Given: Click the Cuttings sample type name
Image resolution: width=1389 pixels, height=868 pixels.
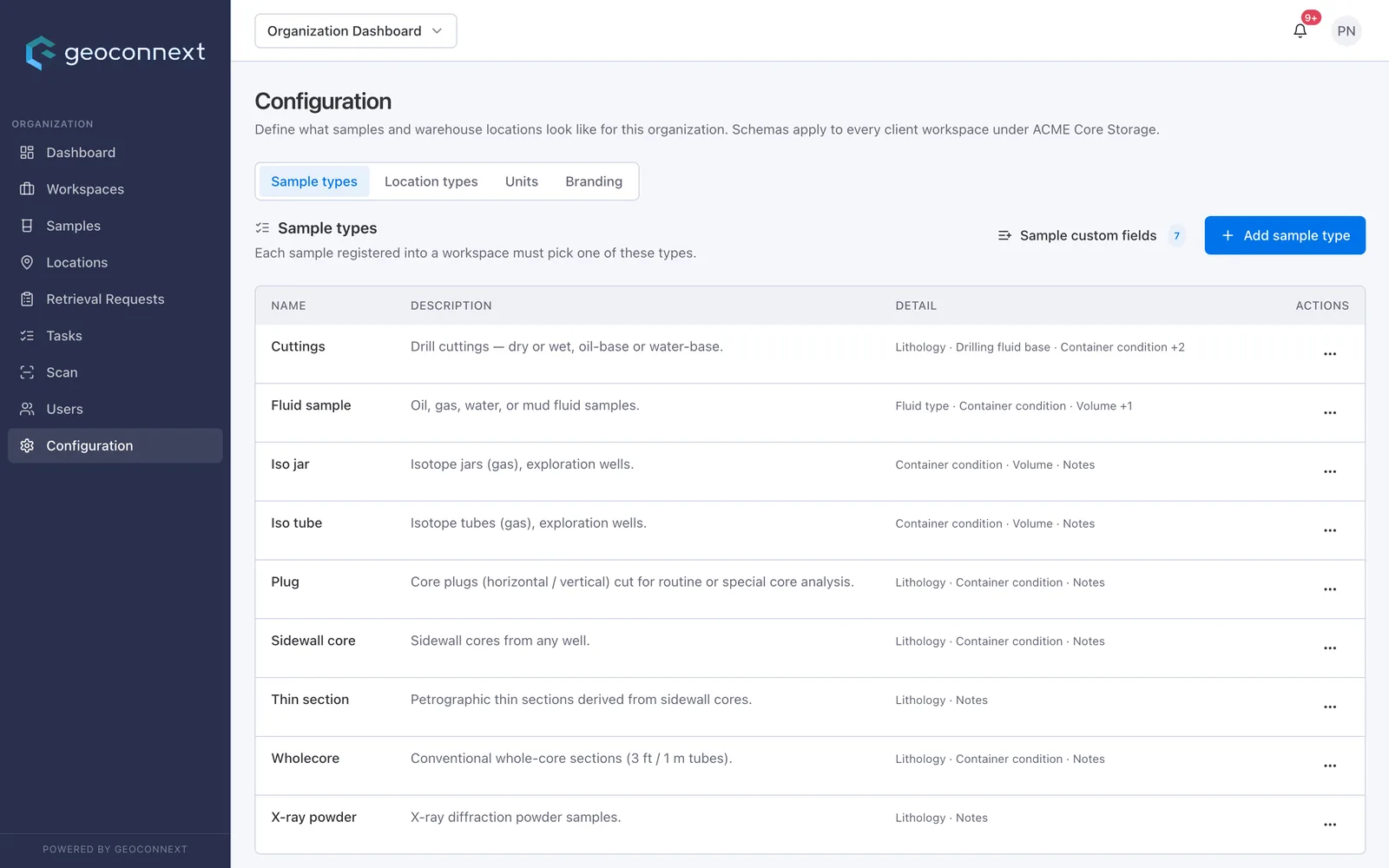Looking at the screenshot, I should pos(298,346).
